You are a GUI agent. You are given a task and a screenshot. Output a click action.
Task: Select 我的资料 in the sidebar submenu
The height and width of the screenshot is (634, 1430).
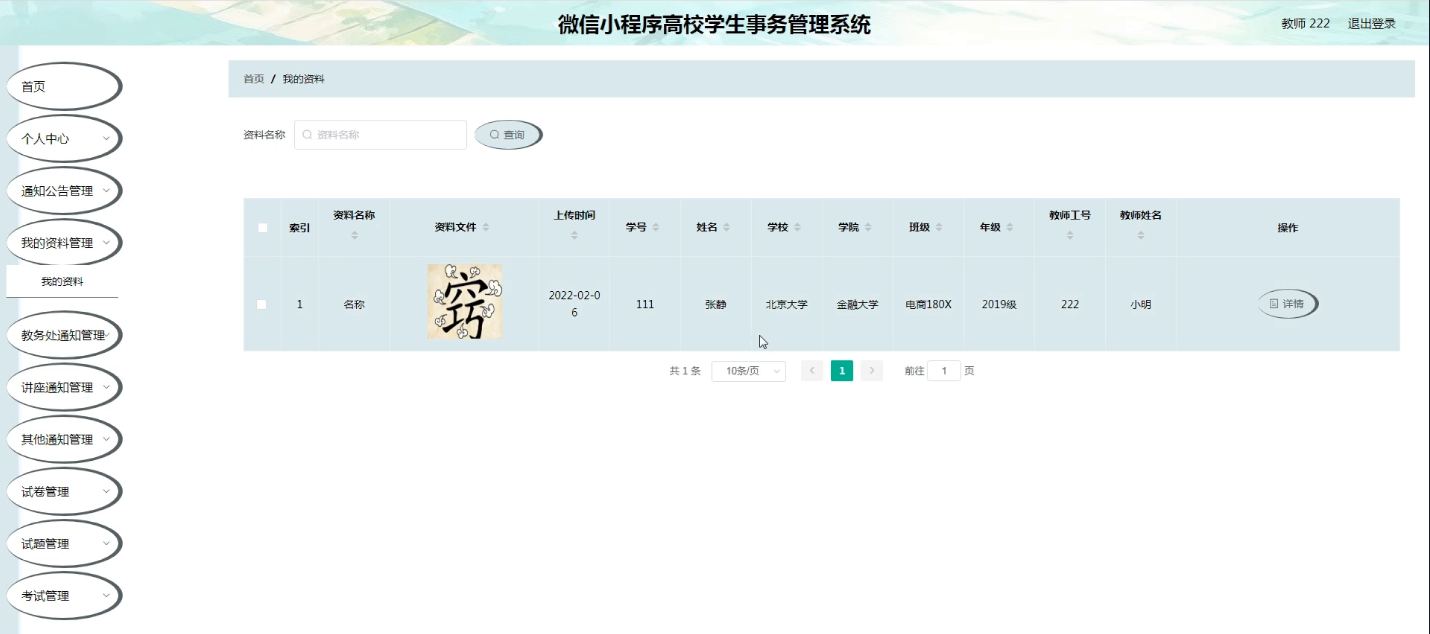[62, 283]
